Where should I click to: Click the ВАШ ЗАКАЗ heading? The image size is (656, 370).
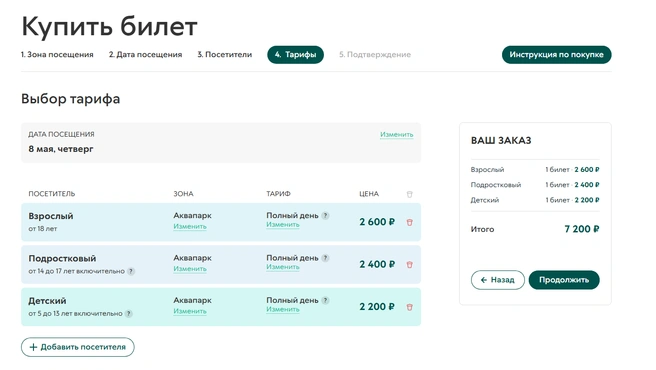tap(501, 140)
